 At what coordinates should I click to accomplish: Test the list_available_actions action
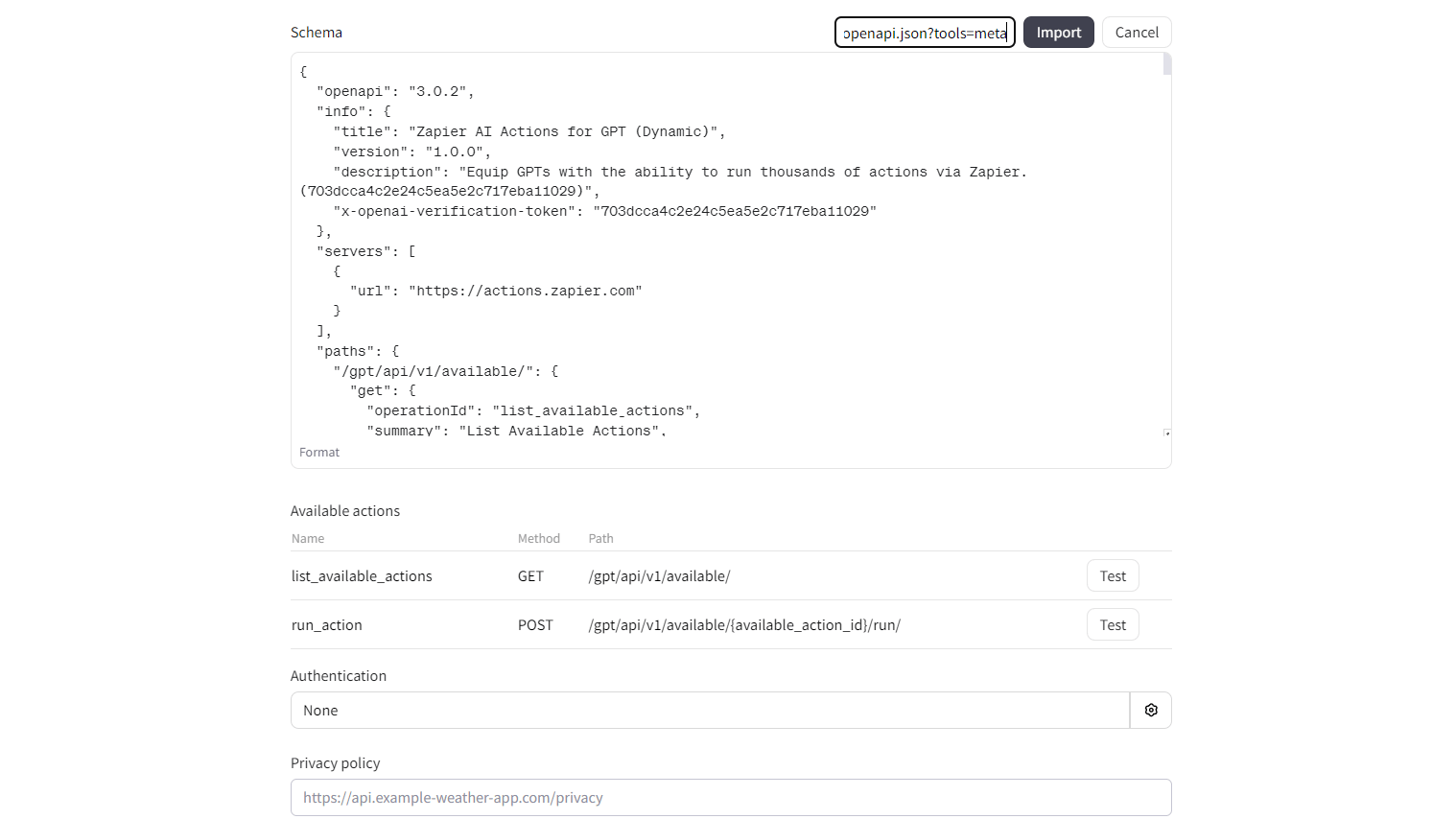1113,576
